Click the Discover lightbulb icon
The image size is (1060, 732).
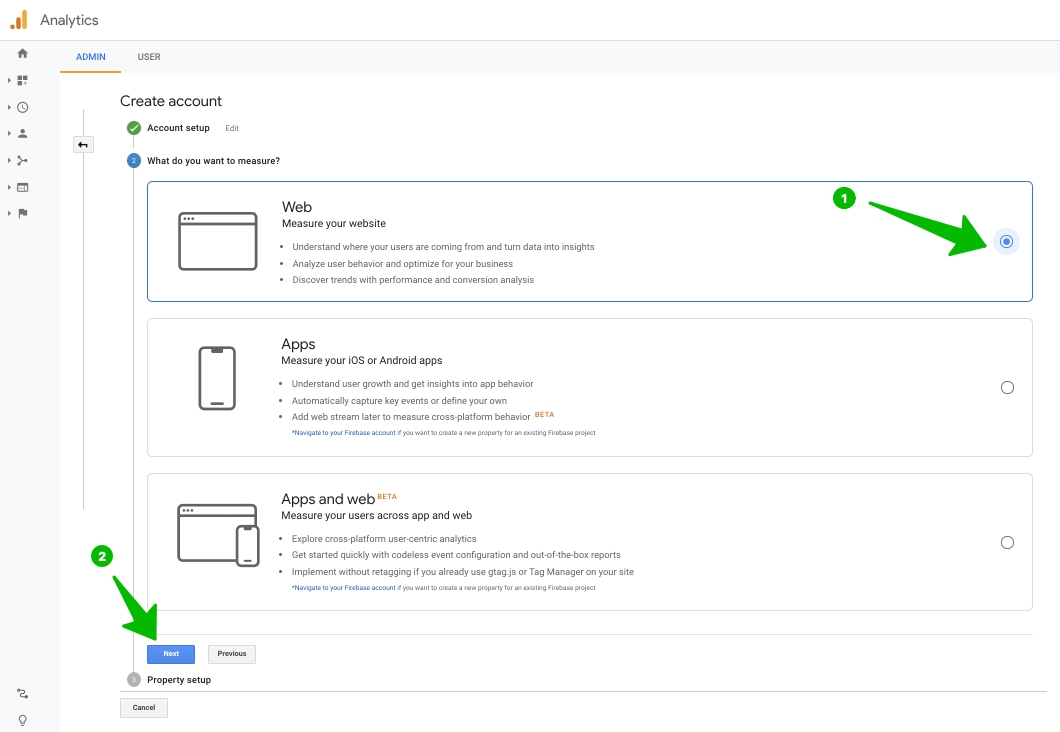(x=22, y=720)
